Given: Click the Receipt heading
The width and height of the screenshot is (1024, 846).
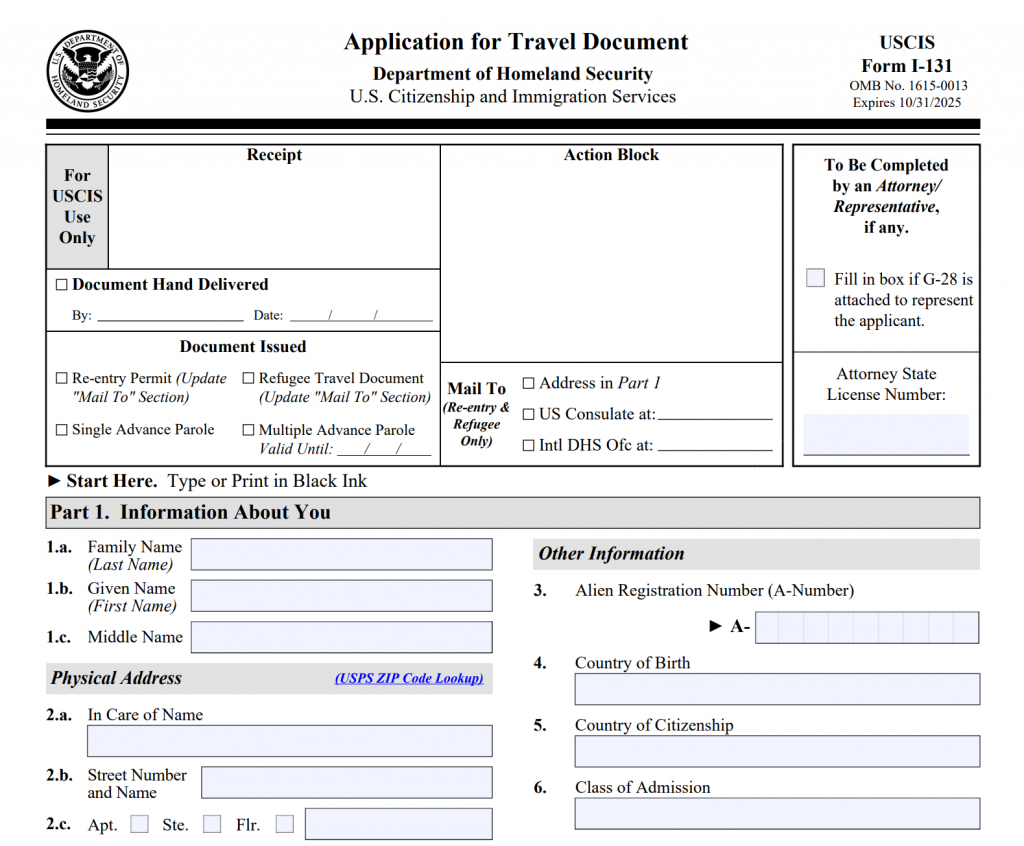Looking at the screenshot, I should coord(274,155).
